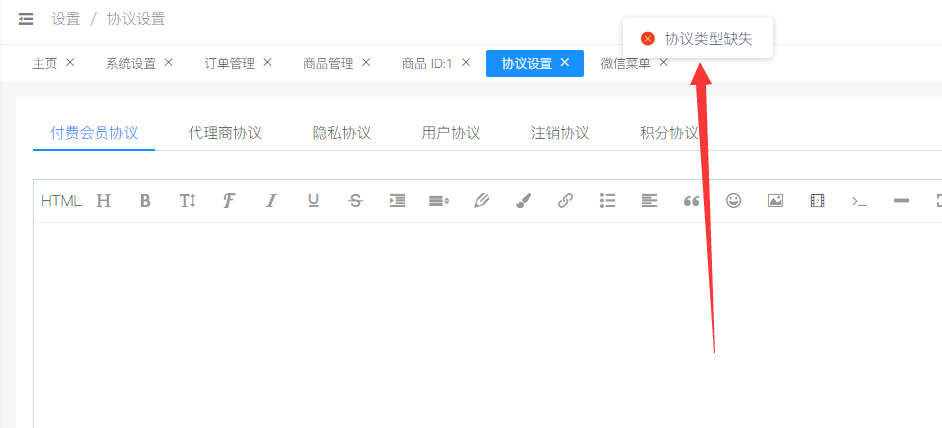This screenshot has width=942, height=428.
Task: Close the 微信菜单 tab
Action: tap(663, 62)
